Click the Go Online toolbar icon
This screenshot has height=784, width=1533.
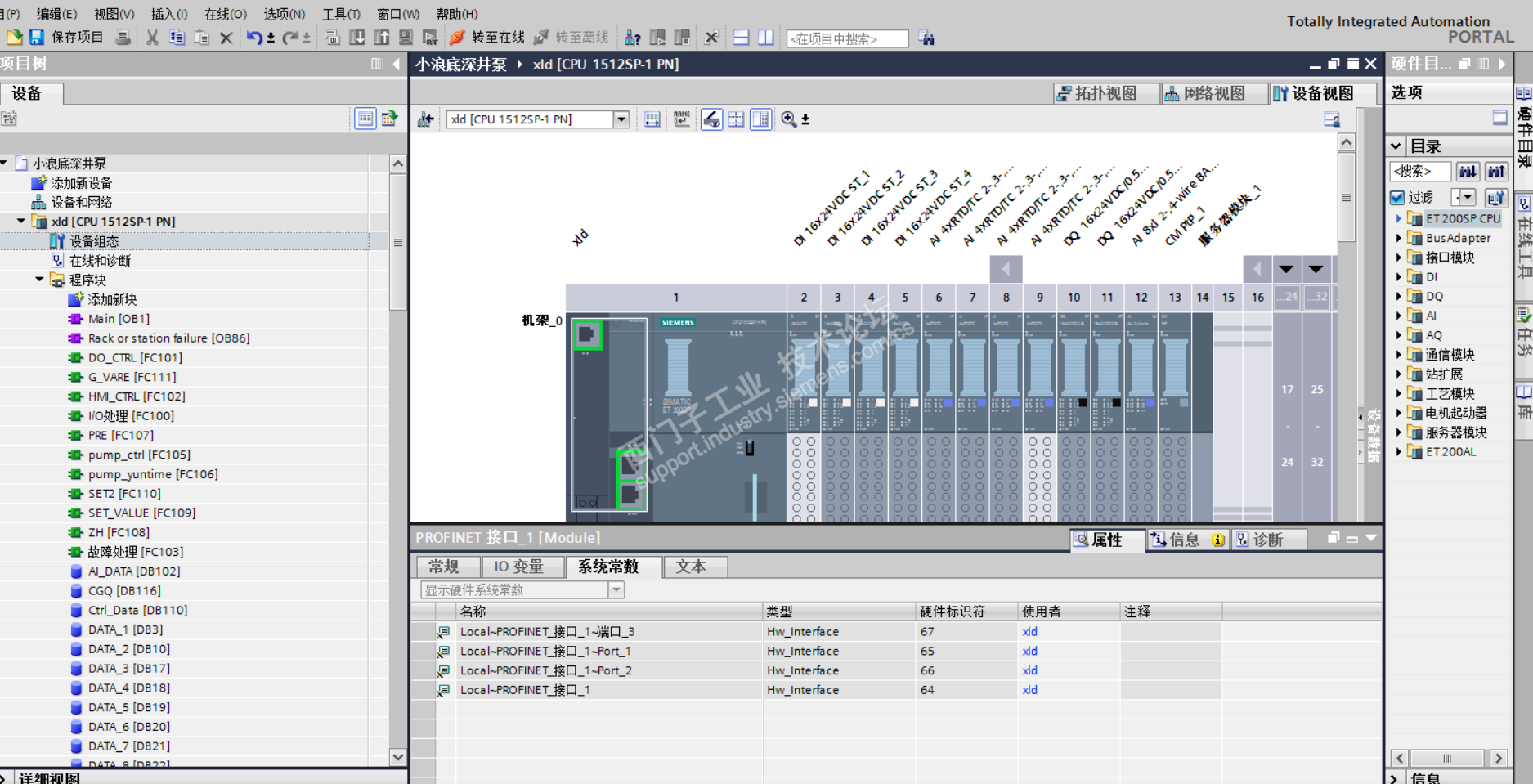click(458, 38)
